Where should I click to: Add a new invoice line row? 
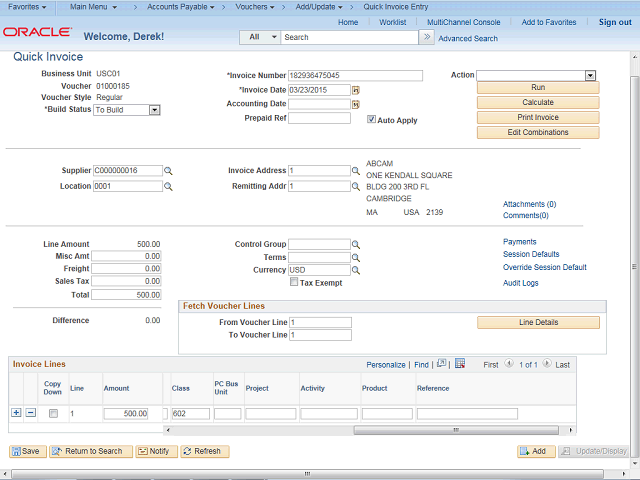(x=16, y=413)
